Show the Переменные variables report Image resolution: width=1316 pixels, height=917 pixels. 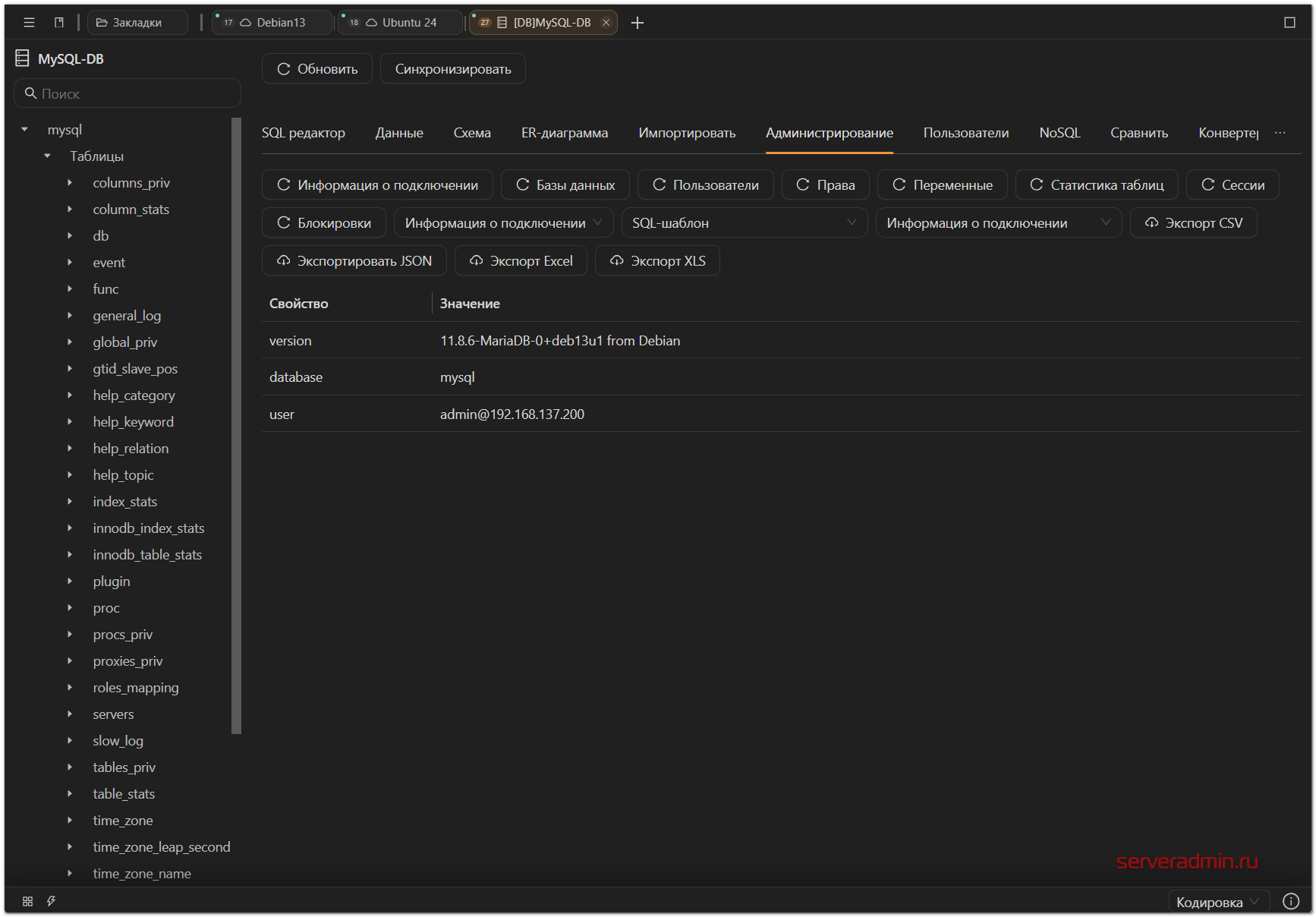[x=943, y=184]
